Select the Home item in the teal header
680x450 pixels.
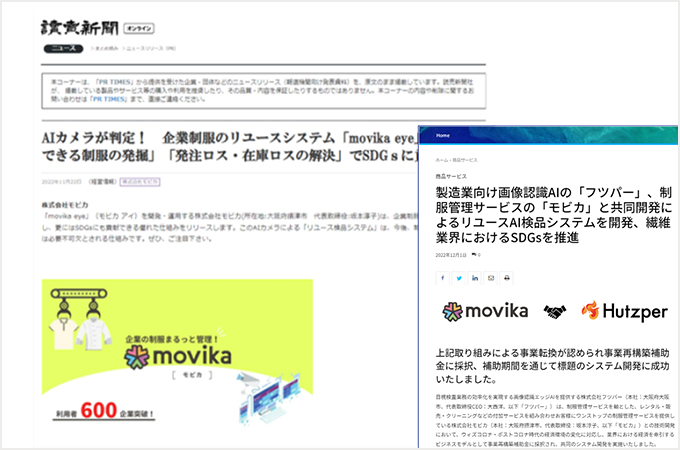point(442,135)
